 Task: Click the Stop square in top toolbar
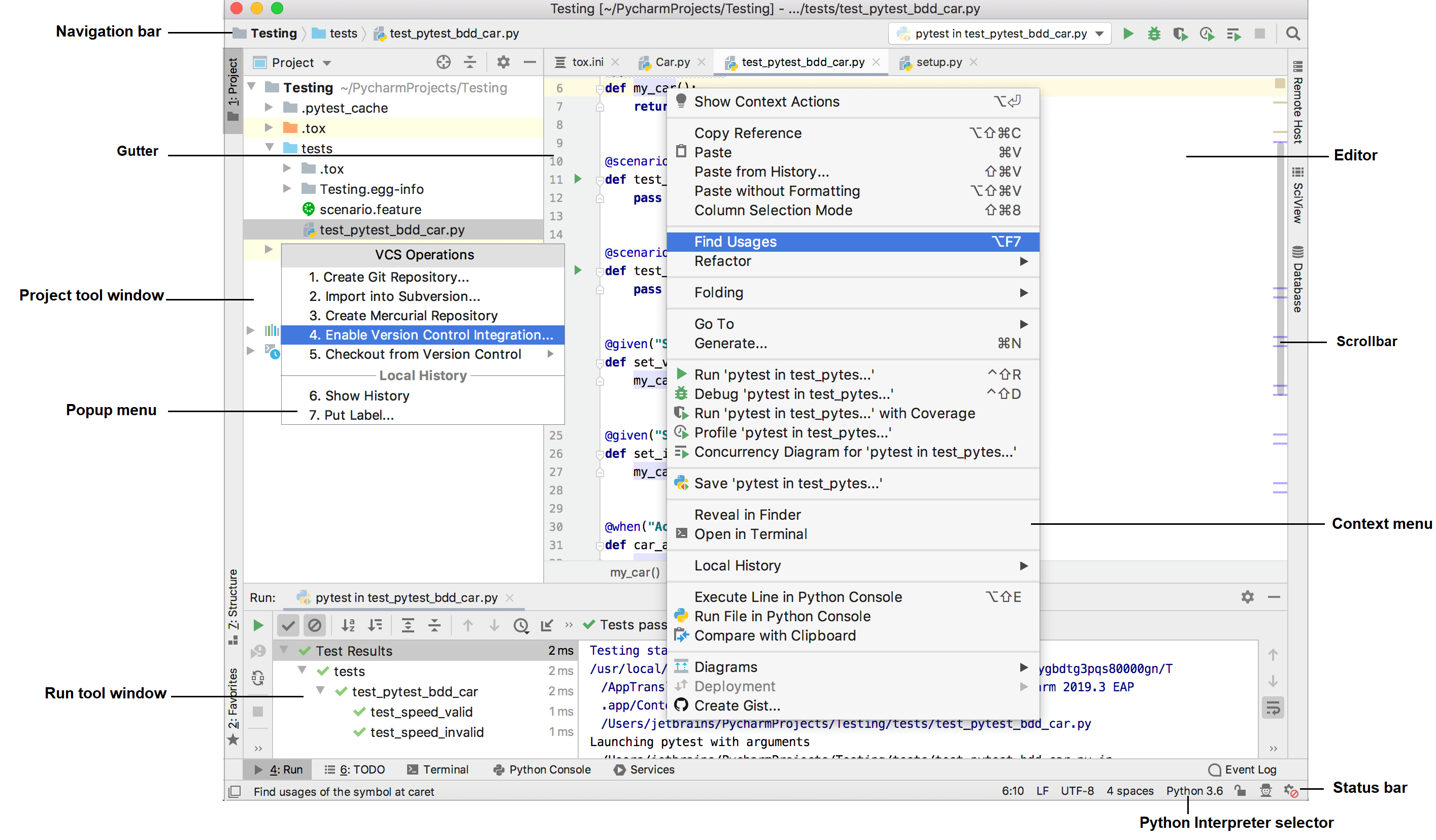[1259, 33]
